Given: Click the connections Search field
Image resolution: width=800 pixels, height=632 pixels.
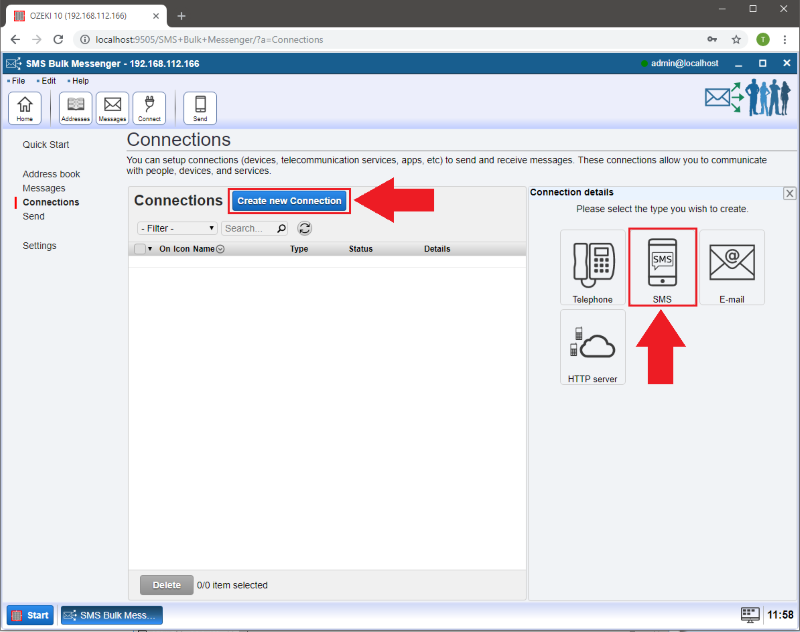Looking at the screenshot, I should point(249,228).
